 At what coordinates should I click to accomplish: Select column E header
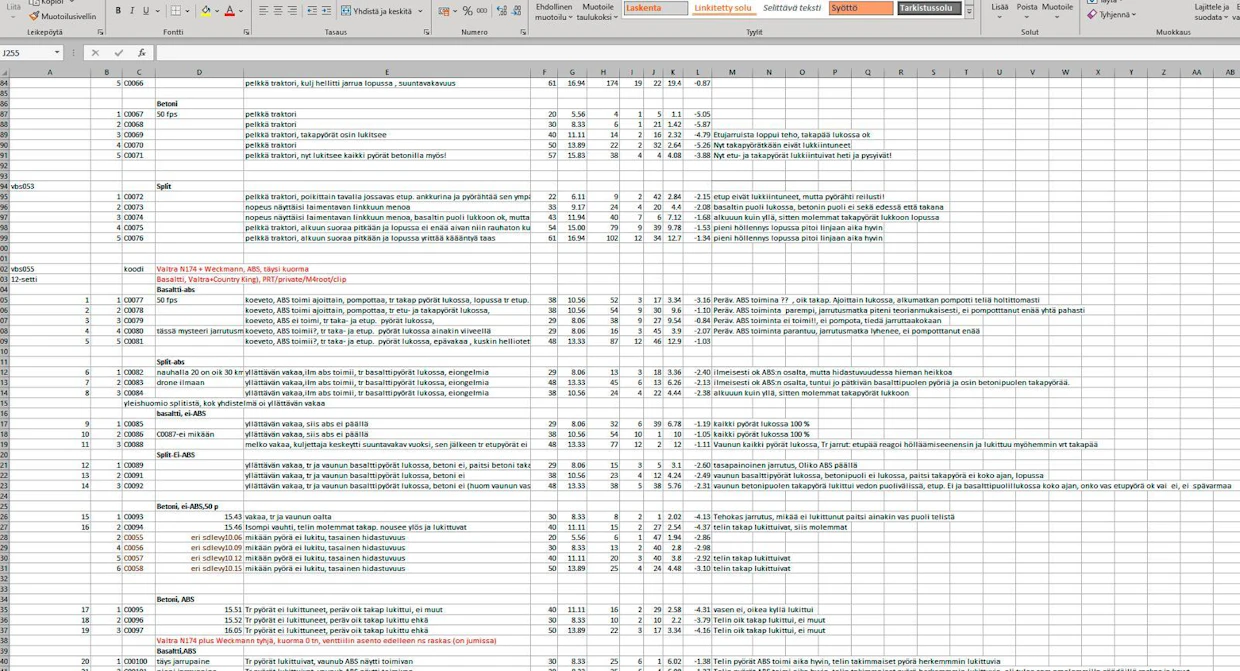[387, 72]
